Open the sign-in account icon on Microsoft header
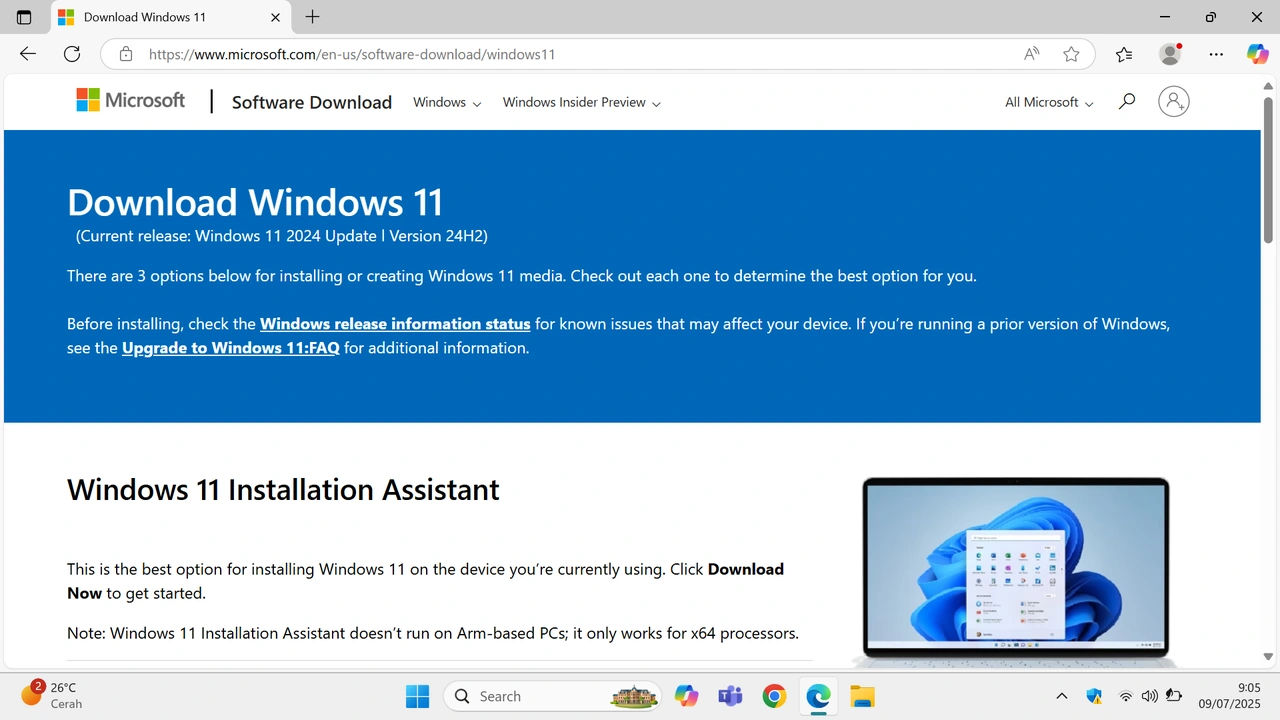 click(1174, 101)
